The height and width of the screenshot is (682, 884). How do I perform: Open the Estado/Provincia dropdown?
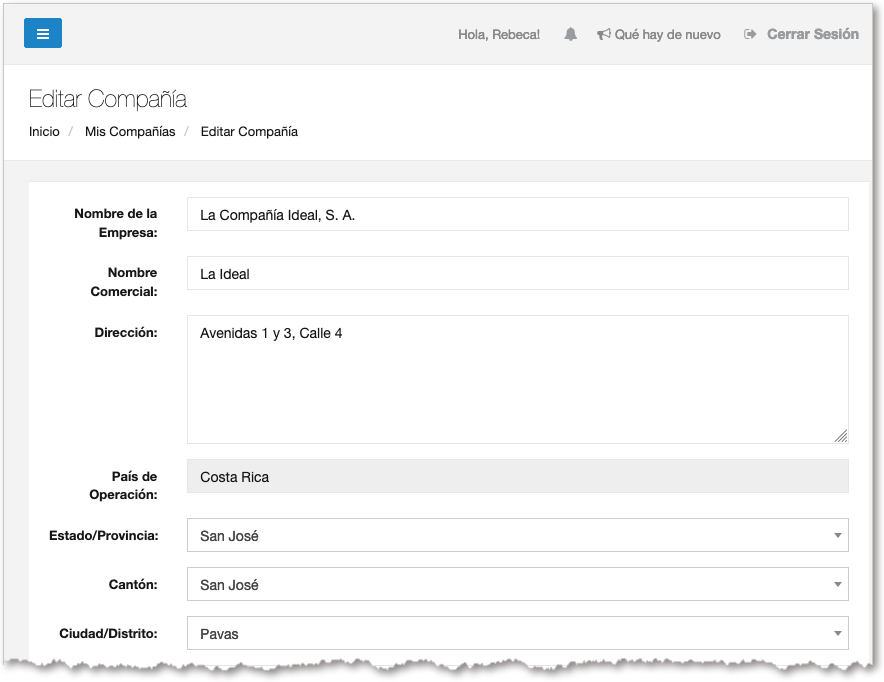[518, 535]
